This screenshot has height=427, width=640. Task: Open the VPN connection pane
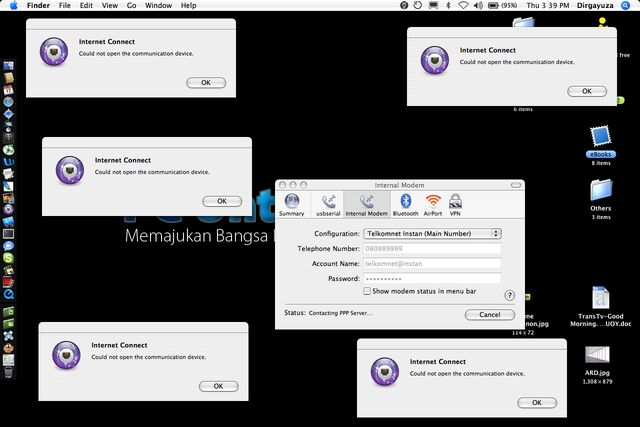tap(455, 205)
